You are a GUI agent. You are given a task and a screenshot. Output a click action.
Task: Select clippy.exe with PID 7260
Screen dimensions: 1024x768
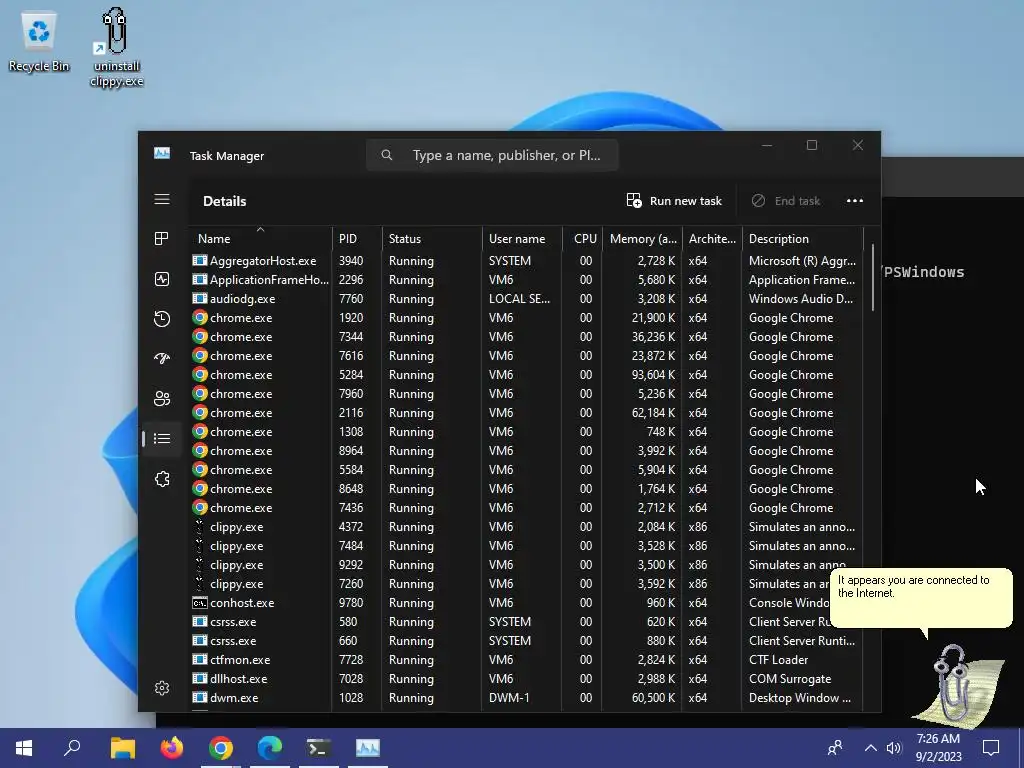pos(509,583)
